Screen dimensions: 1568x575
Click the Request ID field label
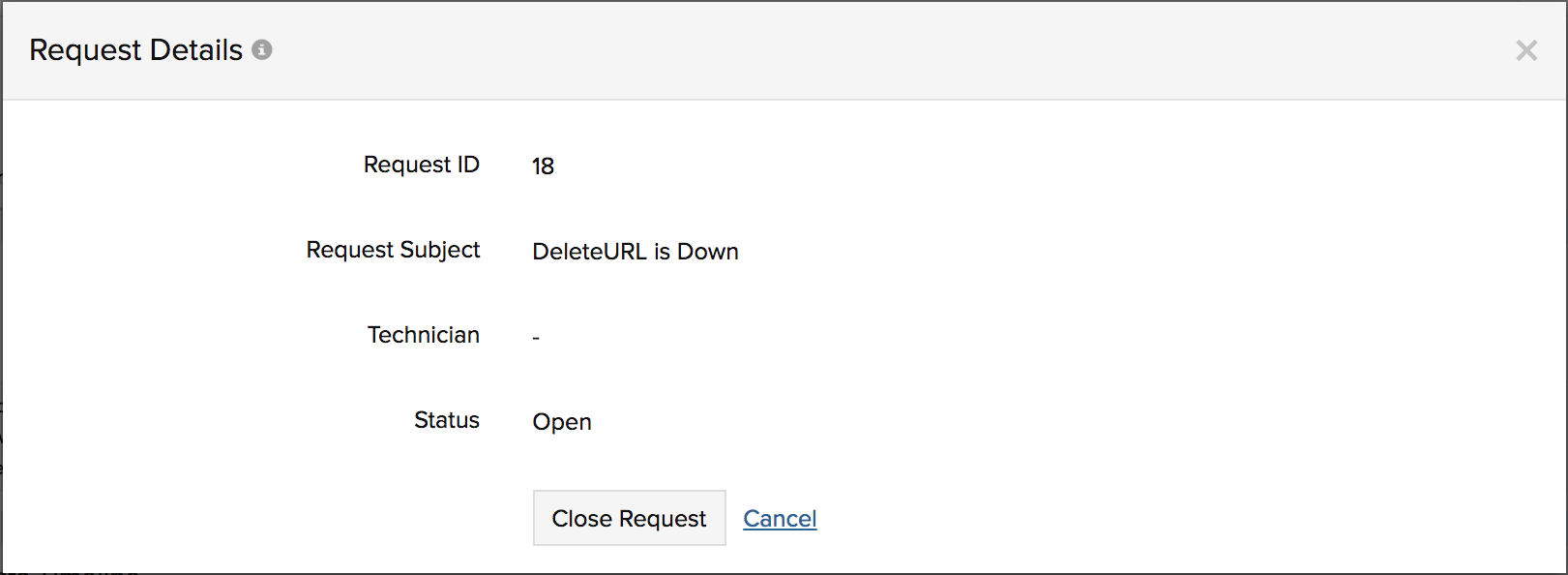[421, 165]
